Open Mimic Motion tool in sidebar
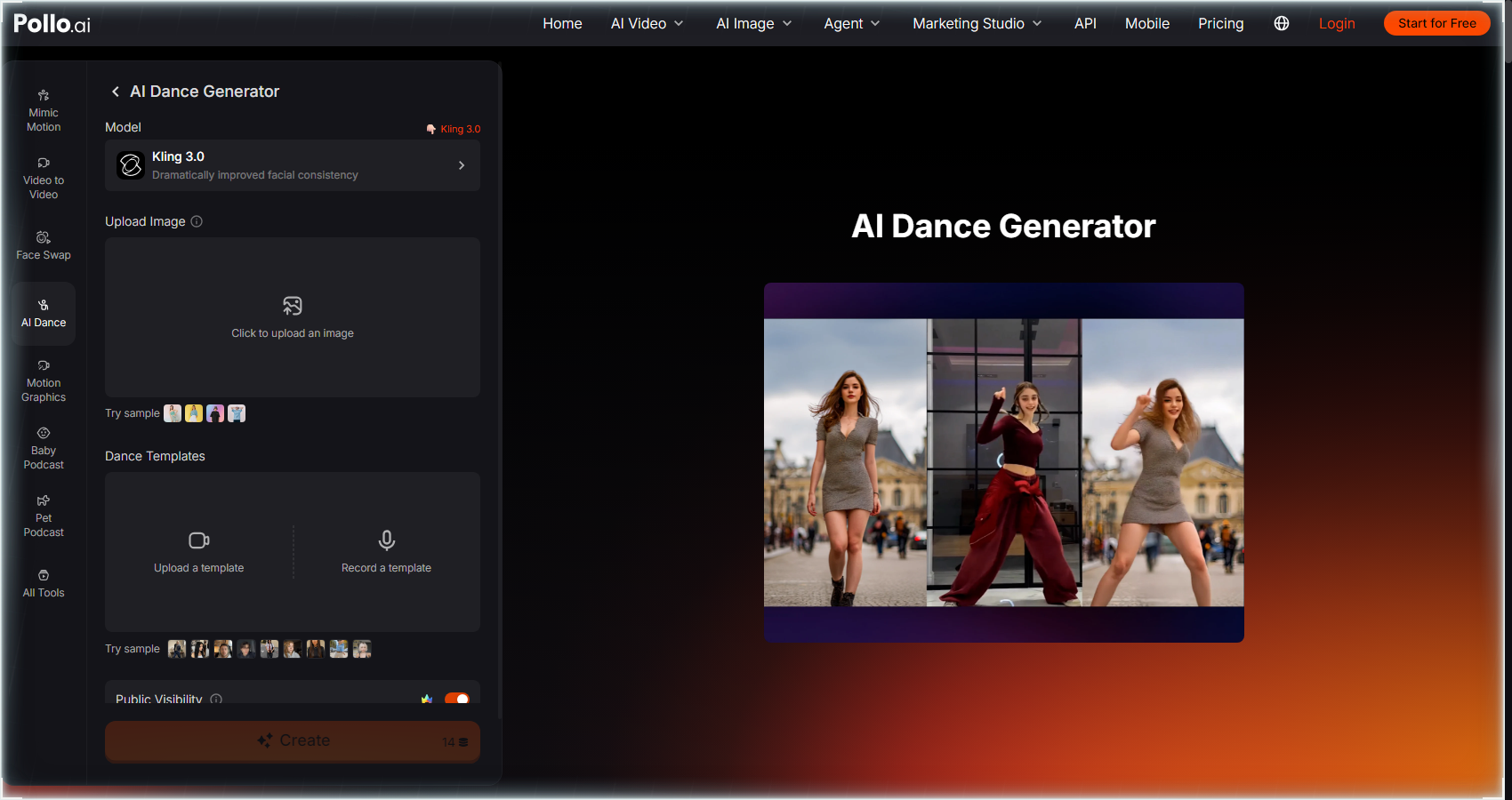1512x800 pixels. [44, 111]
